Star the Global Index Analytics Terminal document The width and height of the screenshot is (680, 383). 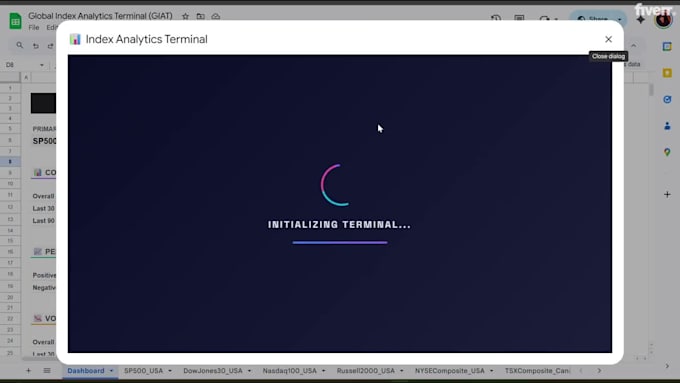[186, 16]
